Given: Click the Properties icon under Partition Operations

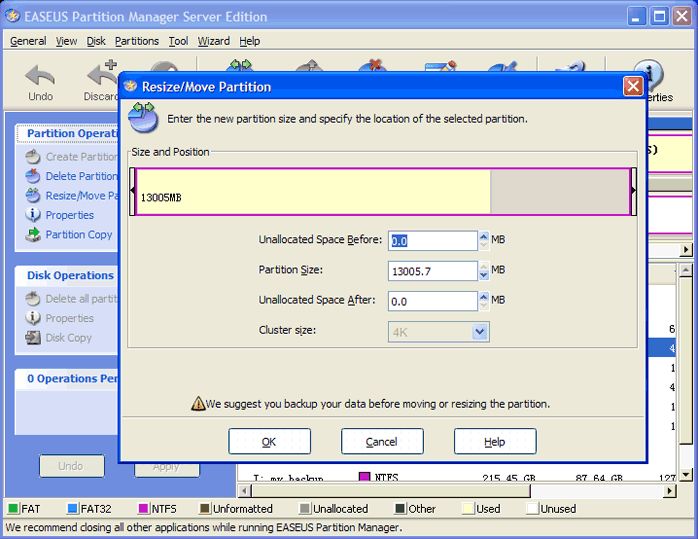Looking at the screenshot, I should click(x=33, y=215).
